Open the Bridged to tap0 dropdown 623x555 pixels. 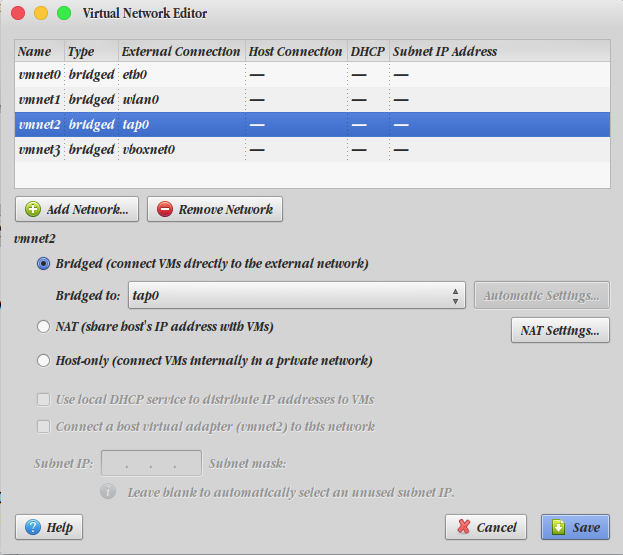pos(296,296)
